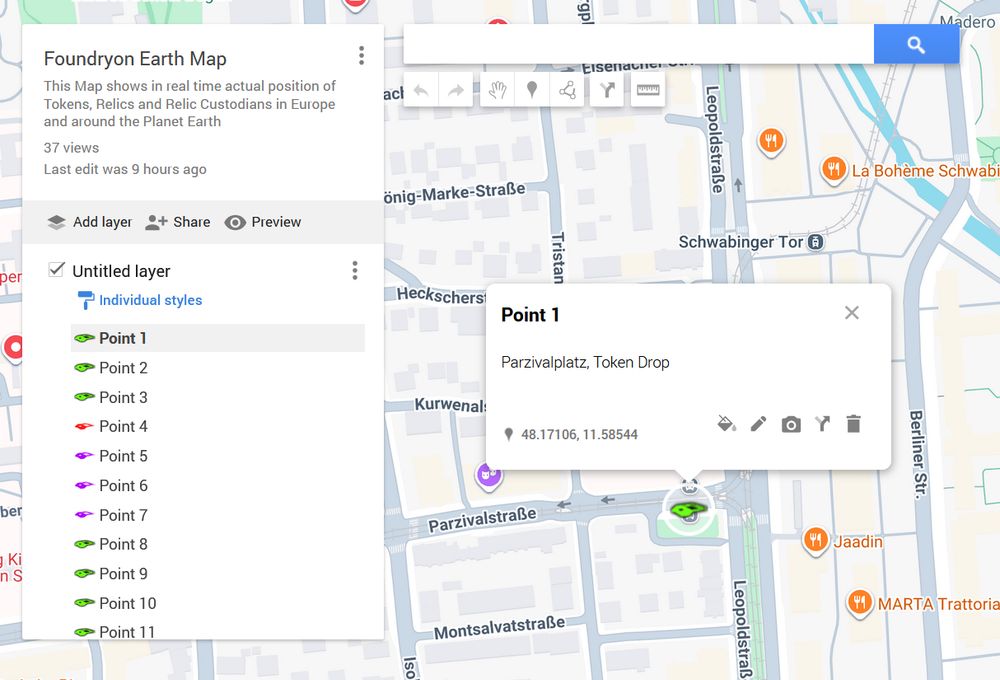Click the Schwabinger Tor tram stop icon

816,242
